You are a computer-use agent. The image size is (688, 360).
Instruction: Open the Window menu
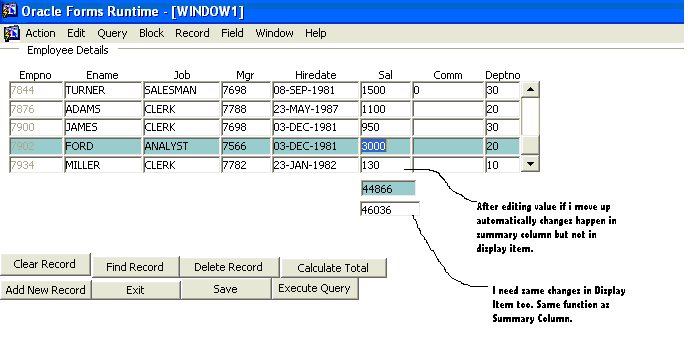coord(274,33)
